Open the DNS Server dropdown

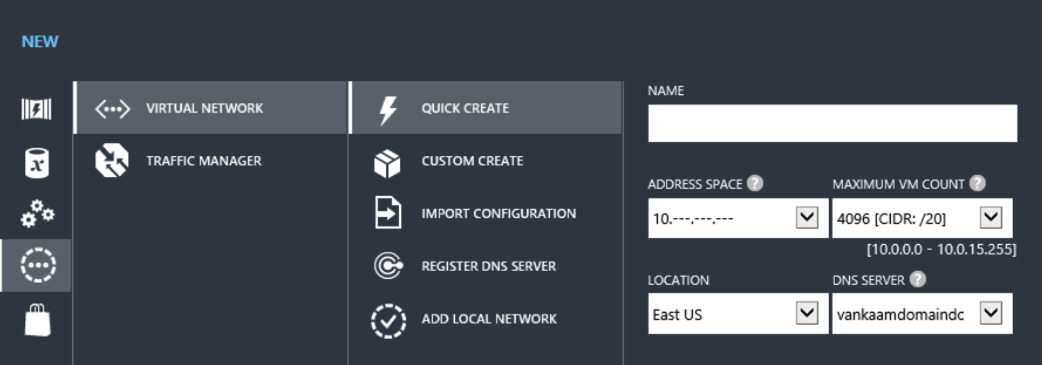[x=991, y=313]
